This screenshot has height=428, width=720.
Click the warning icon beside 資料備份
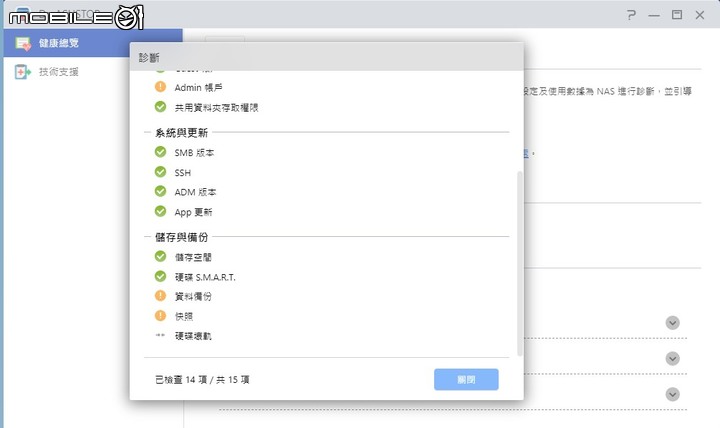point(160,296)
